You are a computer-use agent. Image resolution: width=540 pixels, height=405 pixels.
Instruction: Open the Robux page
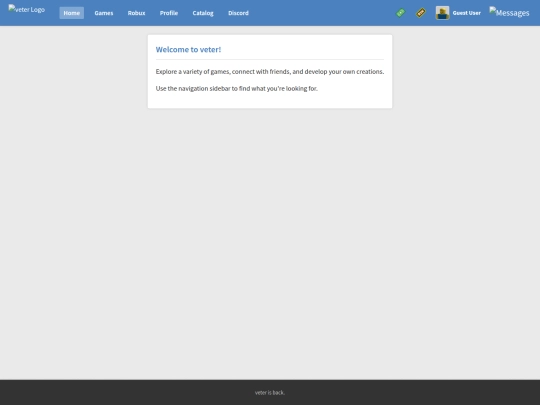click(x=136, y=13)
